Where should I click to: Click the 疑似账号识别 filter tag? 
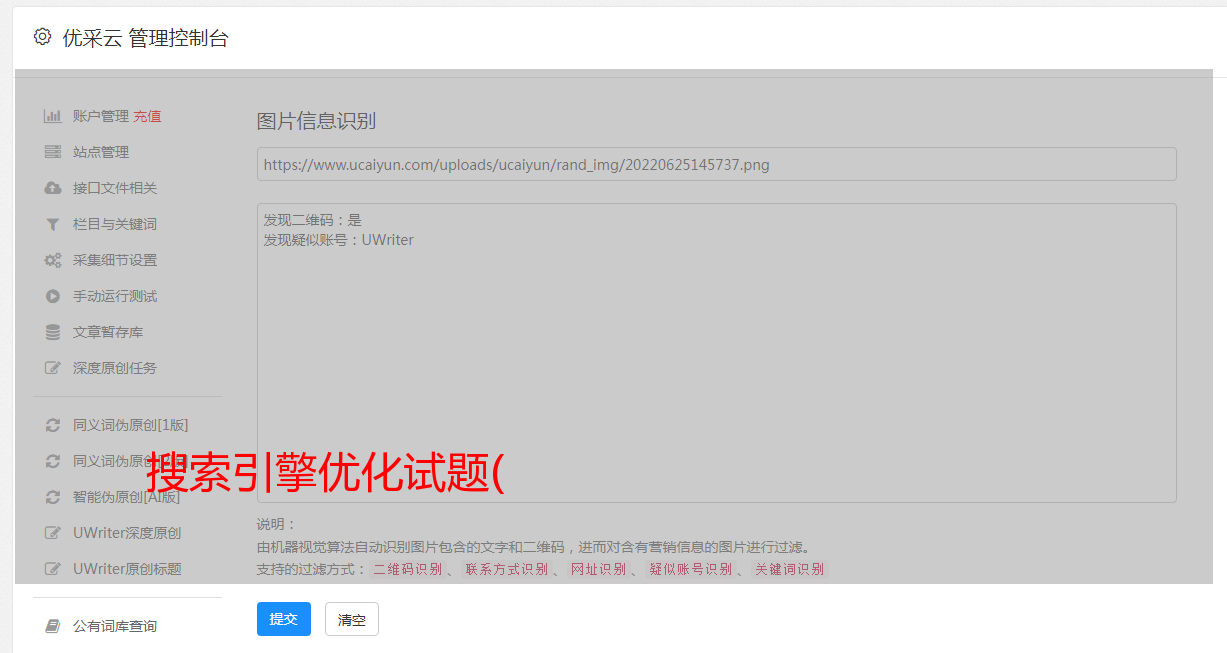[x=691, y=569]
